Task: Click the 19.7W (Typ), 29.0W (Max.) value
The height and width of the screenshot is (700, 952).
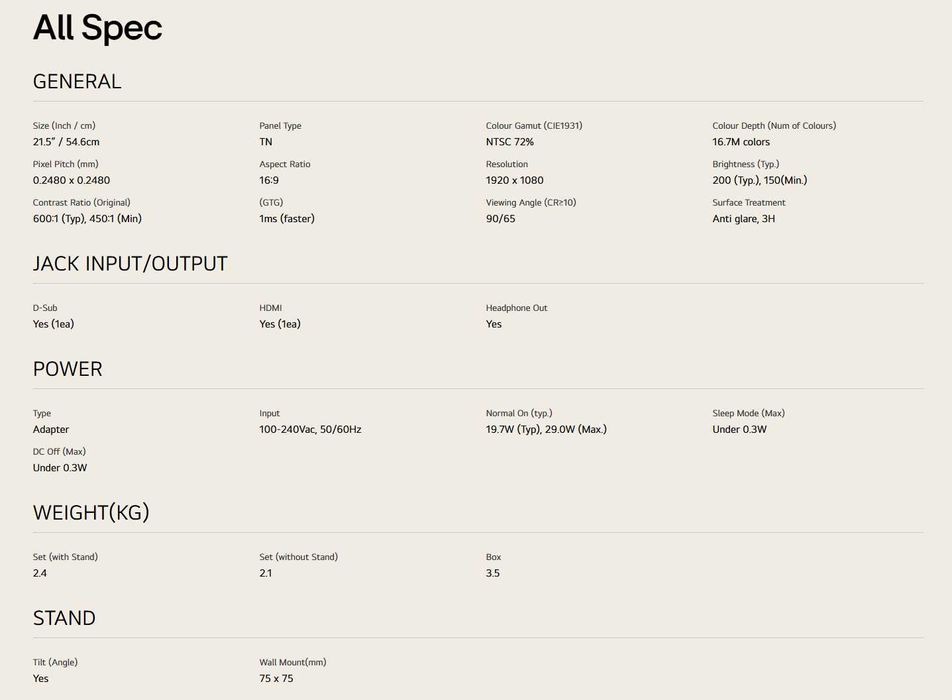Action: click(546, 429)
